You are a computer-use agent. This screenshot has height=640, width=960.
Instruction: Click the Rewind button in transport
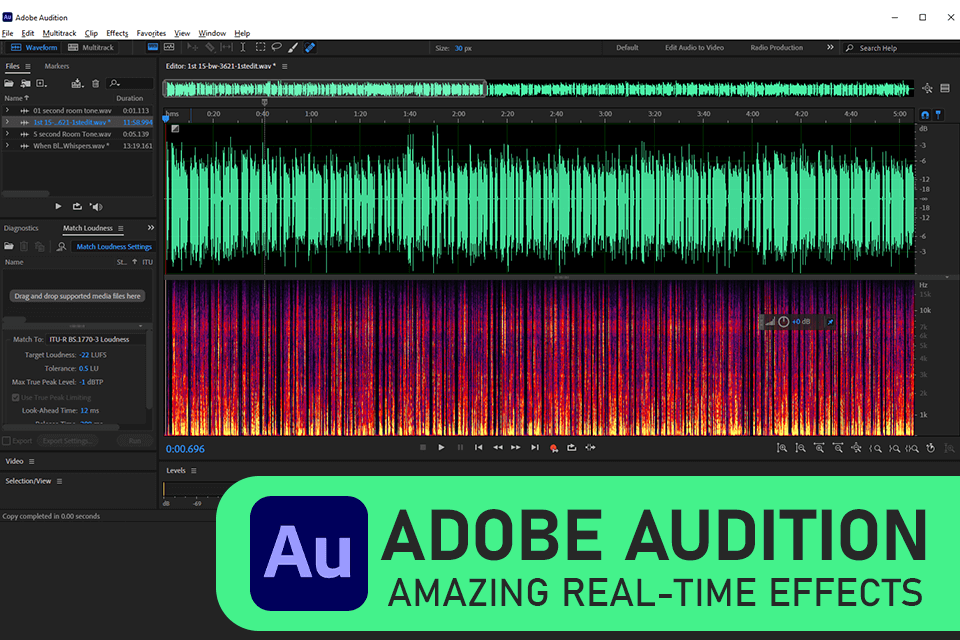point(498,448)
